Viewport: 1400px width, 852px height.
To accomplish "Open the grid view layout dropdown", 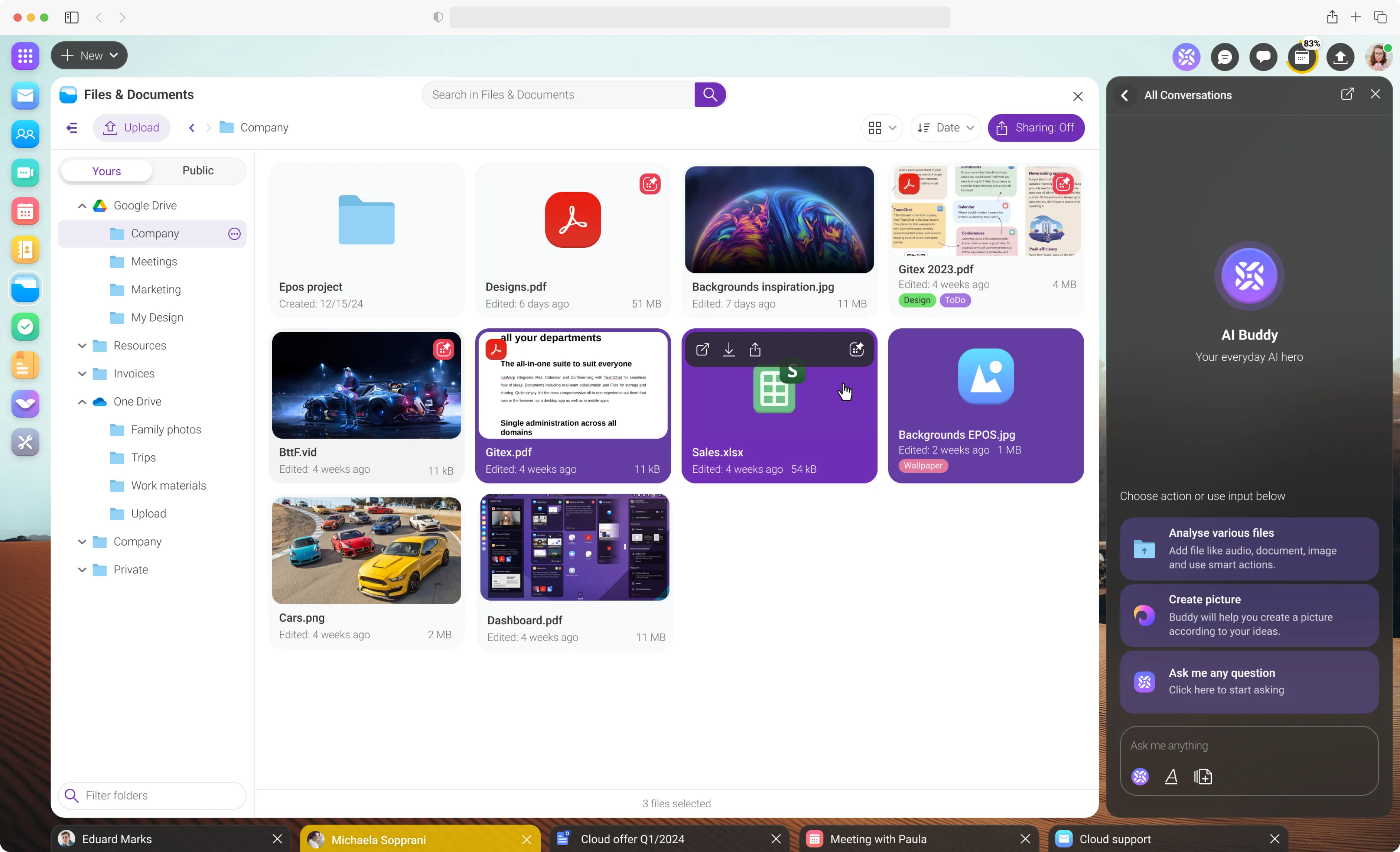I will tap(882, 128).
